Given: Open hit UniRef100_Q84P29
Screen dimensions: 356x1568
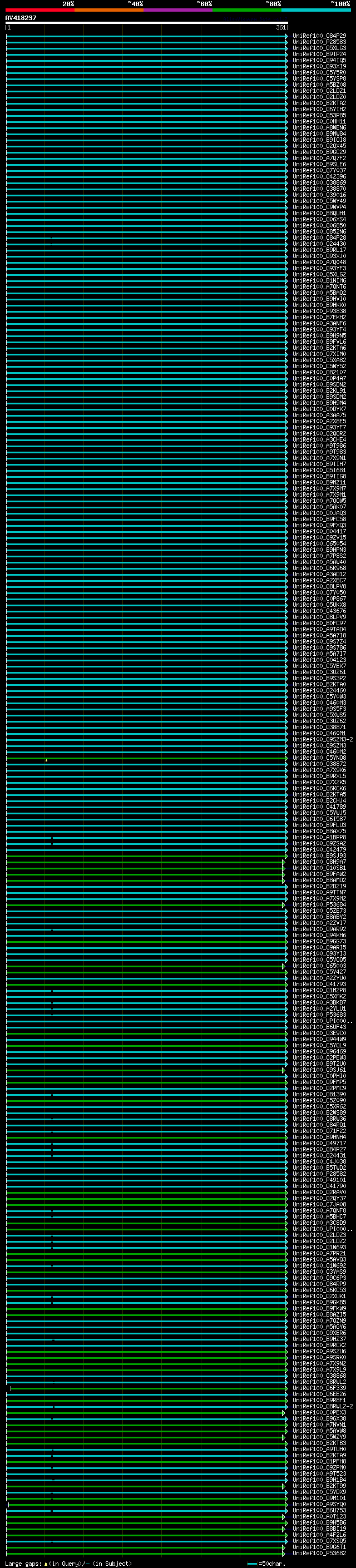Looking at the screenshot, I should [319, 36].
